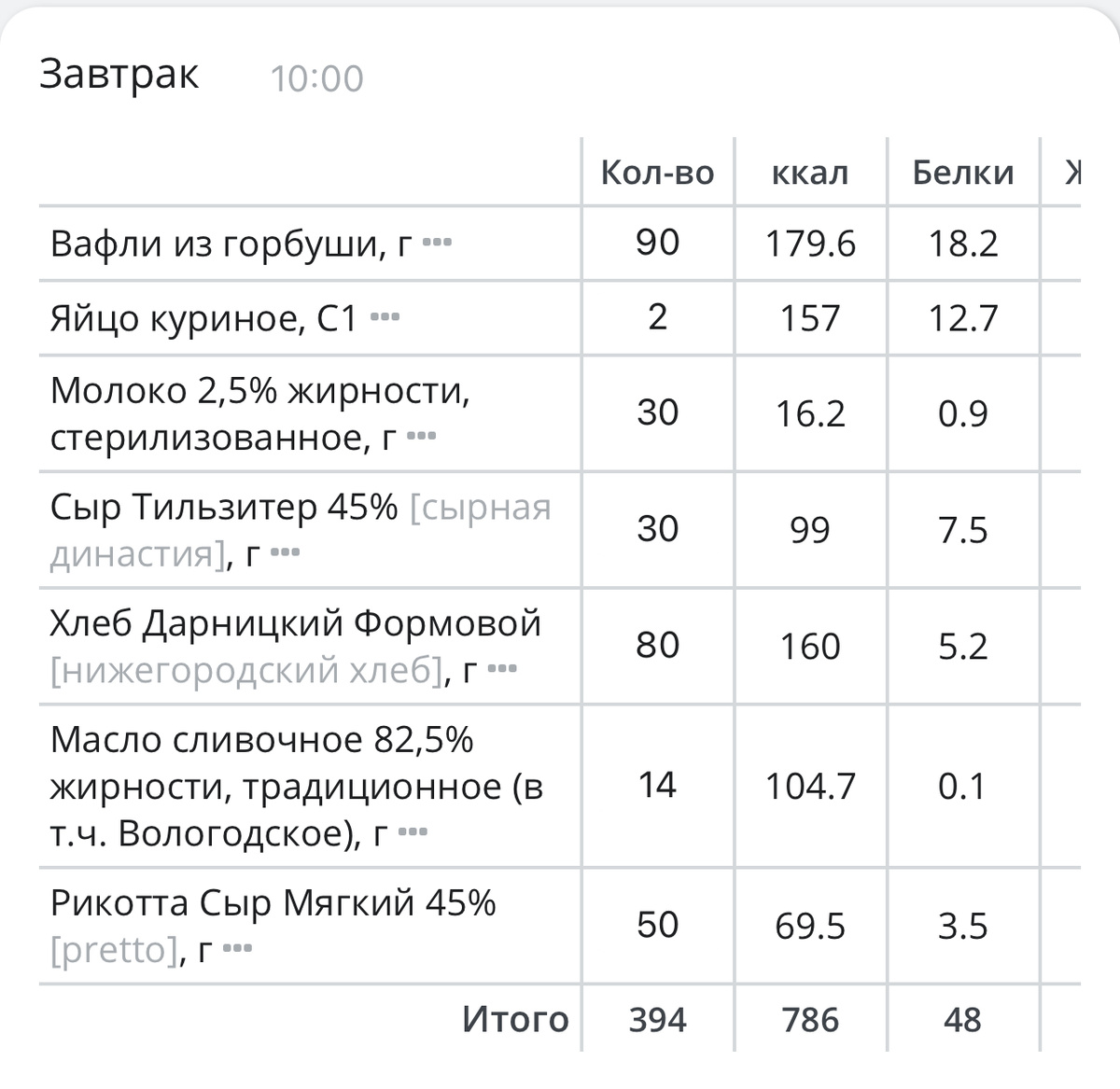
Task: Select the Яйцо куриное, С1 entry
Action: coord(203,318)
